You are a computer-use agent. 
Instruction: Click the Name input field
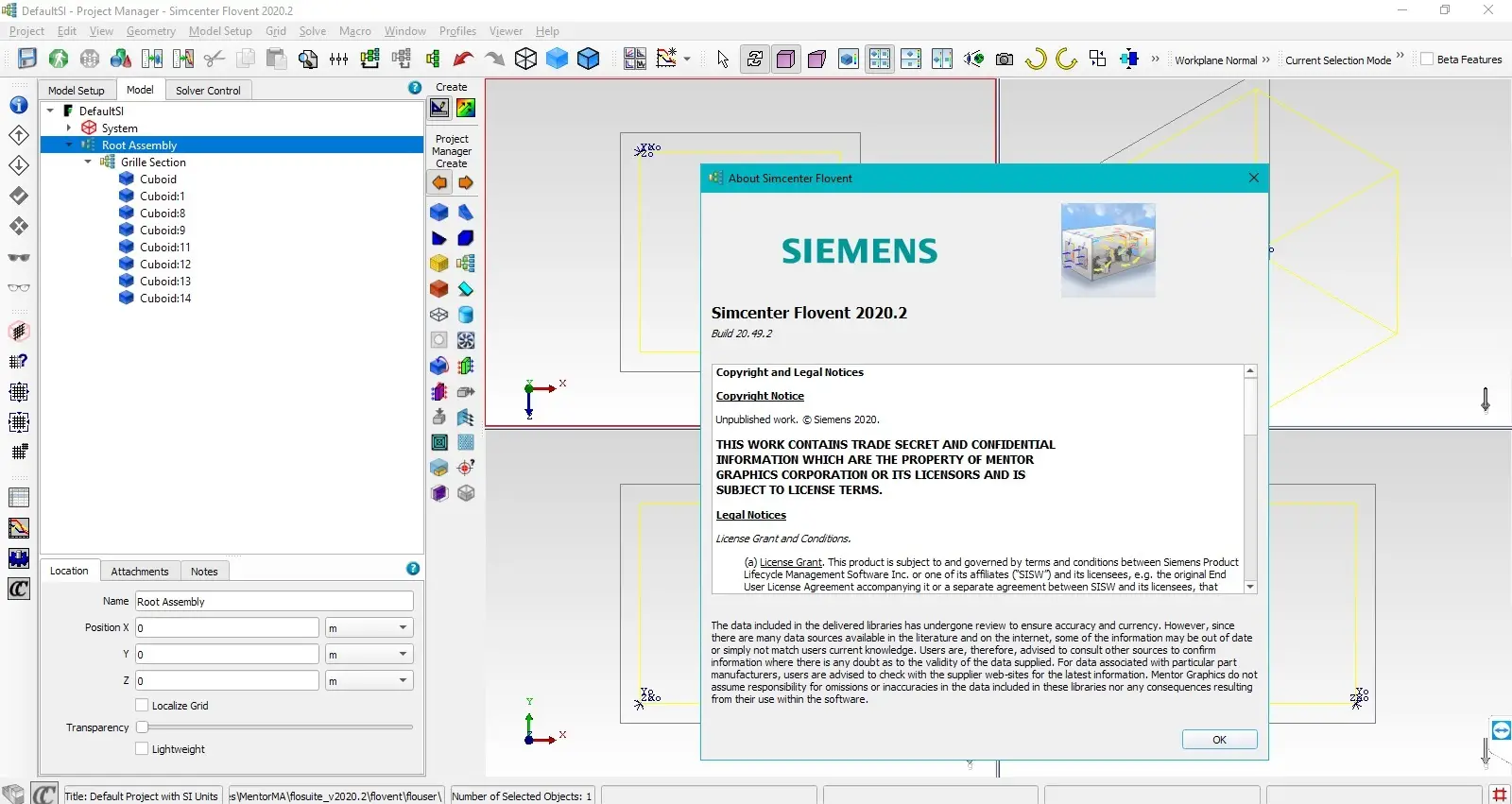point(274,601)
